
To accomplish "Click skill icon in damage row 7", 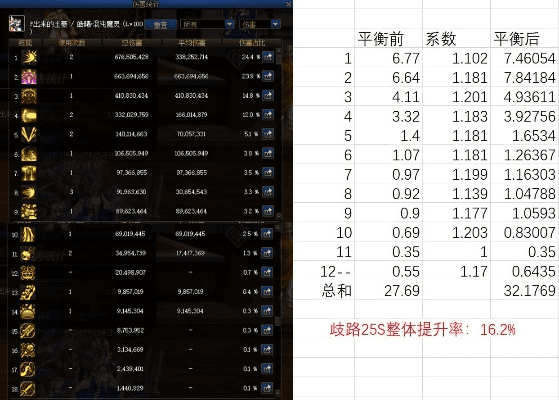I will coord(29,173).
